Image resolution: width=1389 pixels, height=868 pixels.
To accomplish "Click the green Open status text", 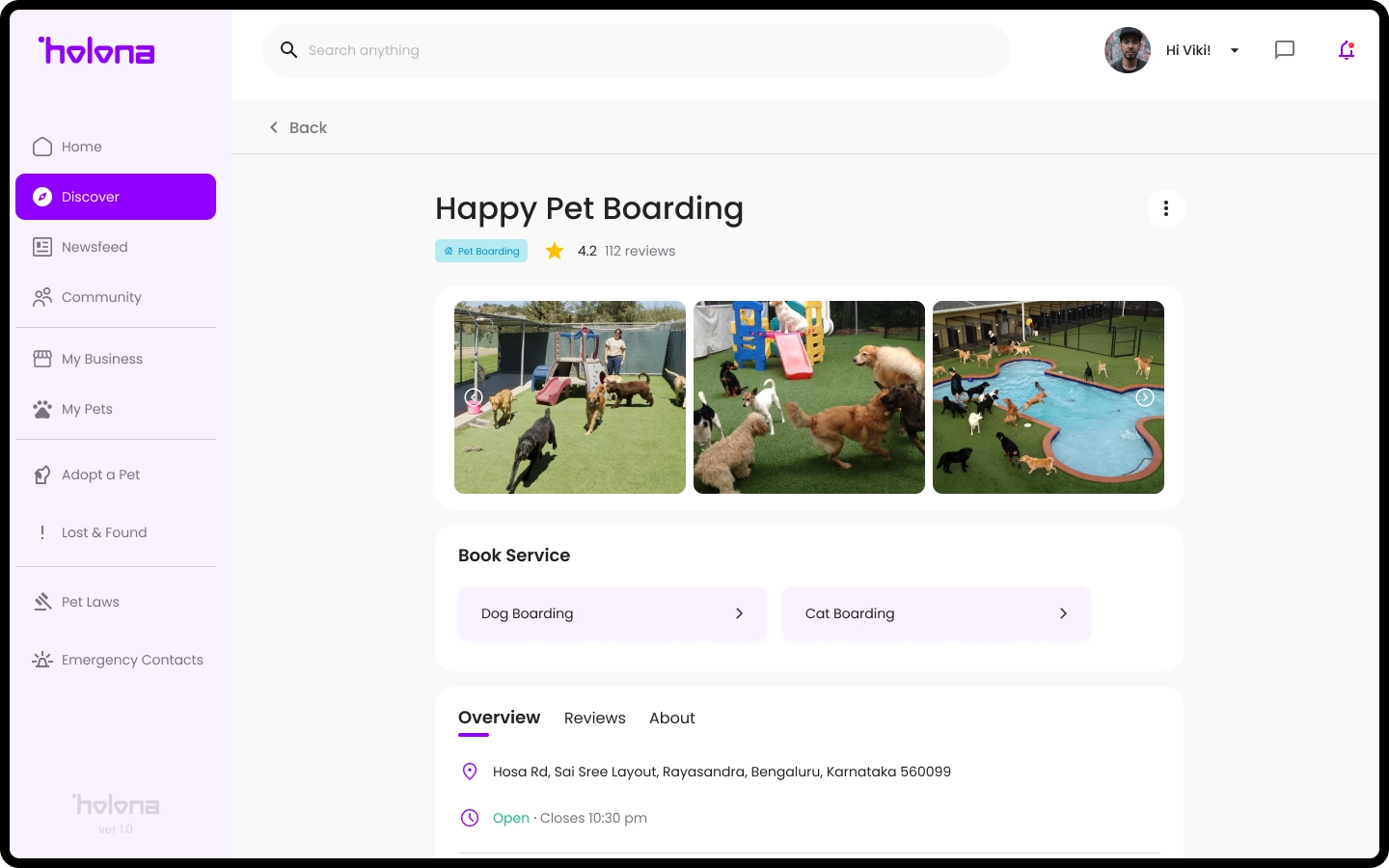I will pyautogui.click(x=511, y=818).
